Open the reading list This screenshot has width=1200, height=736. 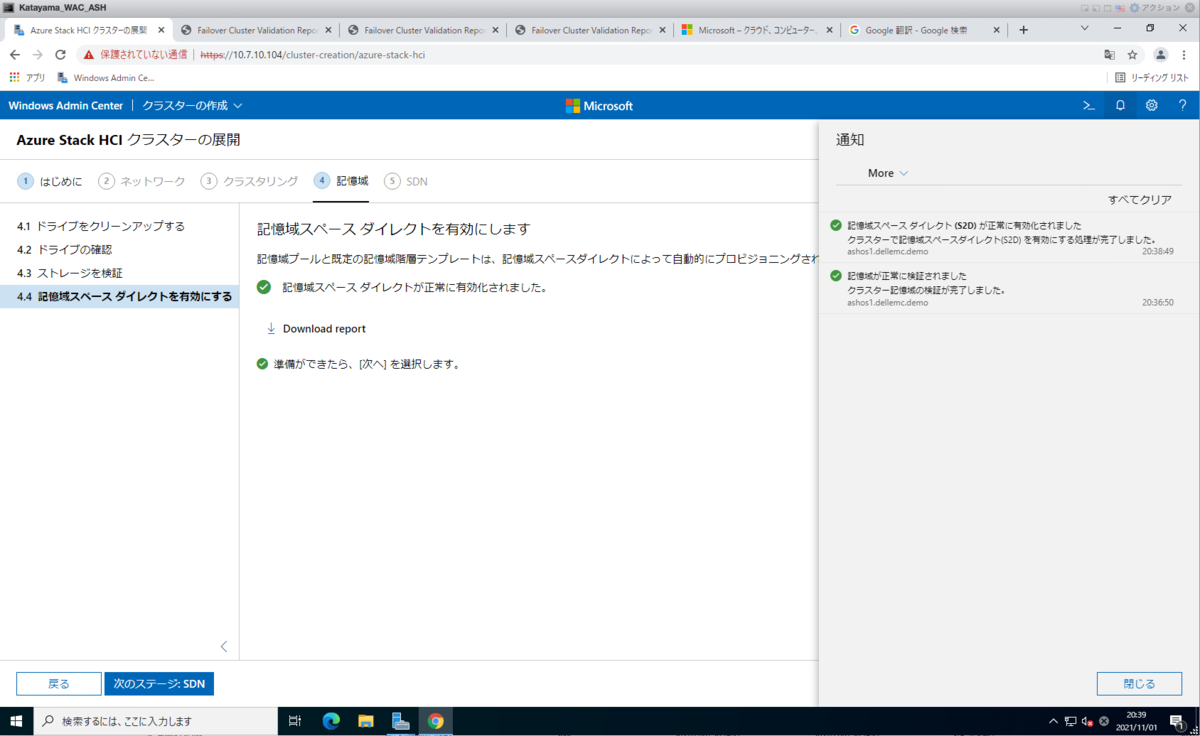click(x=1153, y=77)
